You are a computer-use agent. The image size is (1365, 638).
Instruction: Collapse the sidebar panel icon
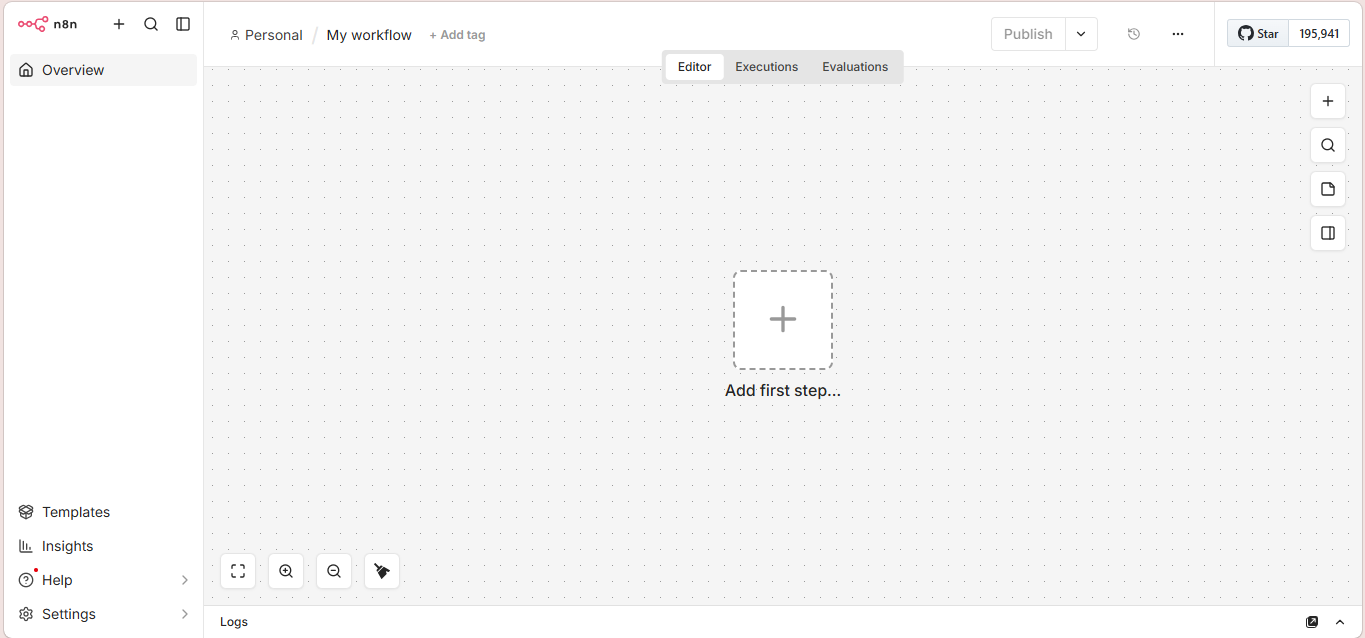[183, 24]
